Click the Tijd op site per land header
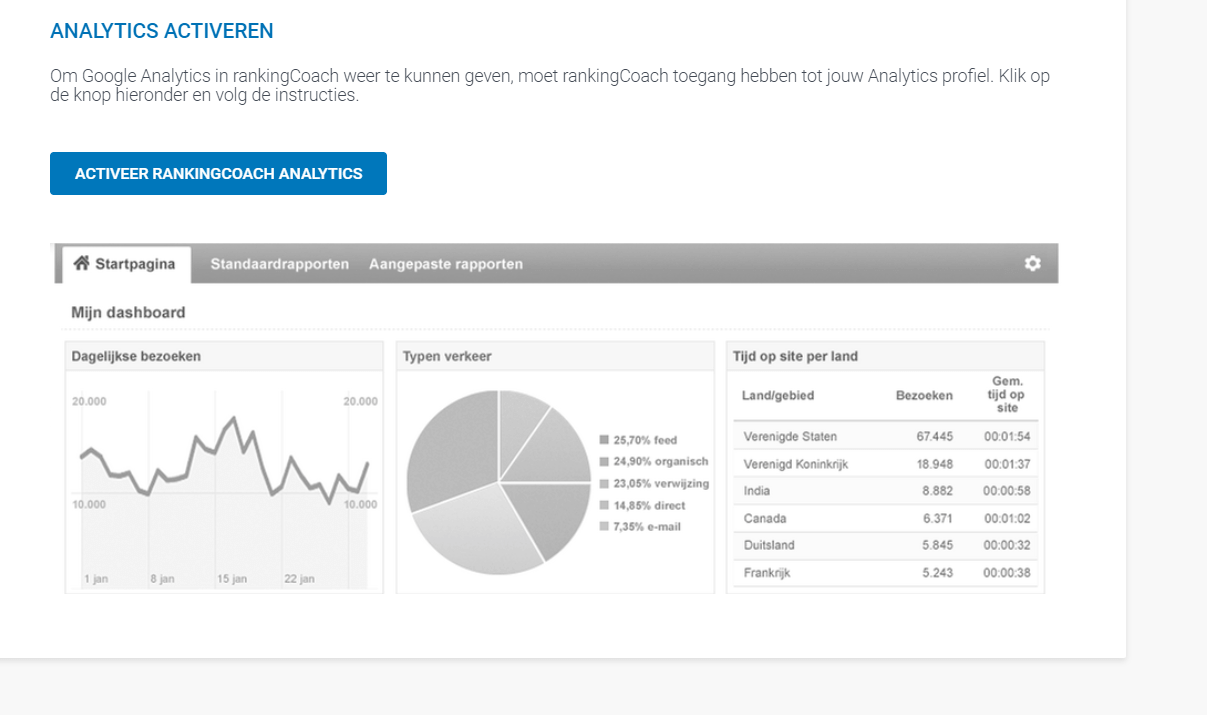Screen dimensions: 1207x715 click(x=886, y=356)
